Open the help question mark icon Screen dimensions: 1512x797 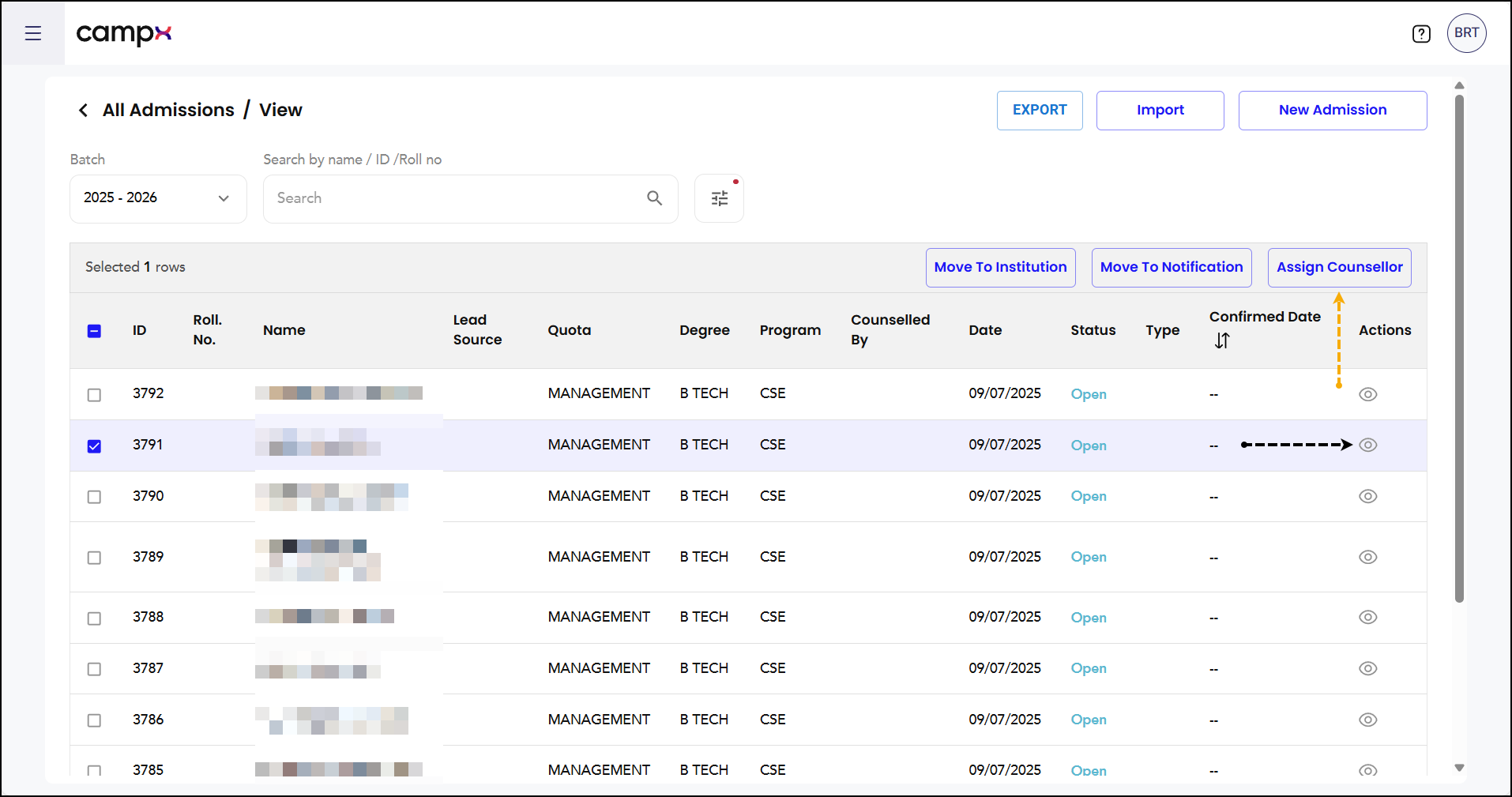coord(1421,33)
